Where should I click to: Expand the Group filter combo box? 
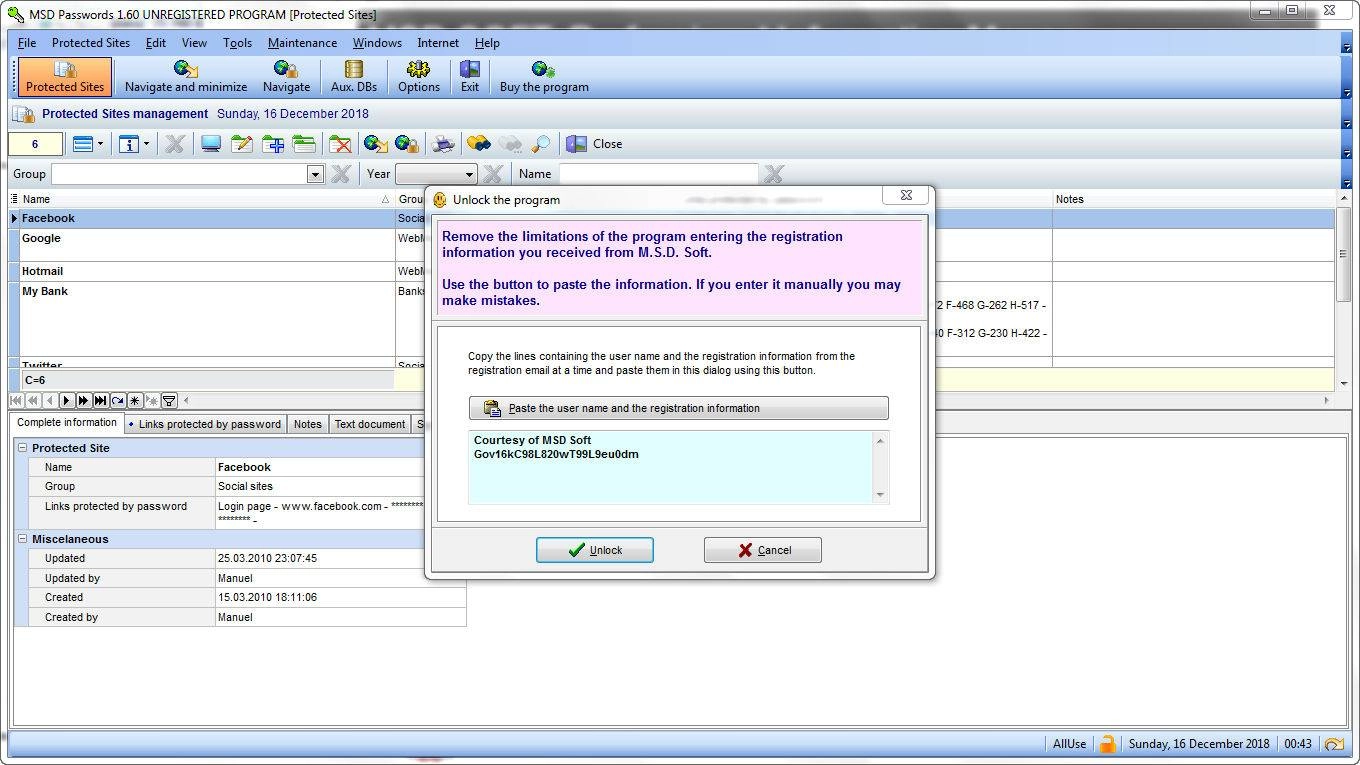pos(315,174)
